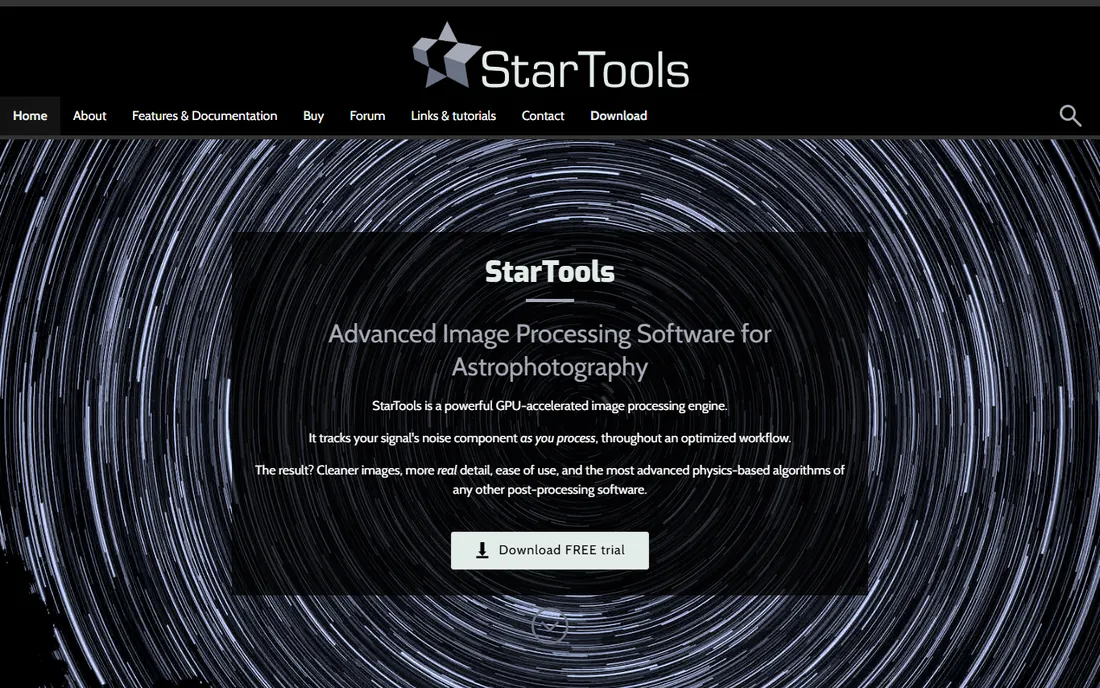
Task: Click the italic 'as you process' text
Action: [x=558, y=438]
